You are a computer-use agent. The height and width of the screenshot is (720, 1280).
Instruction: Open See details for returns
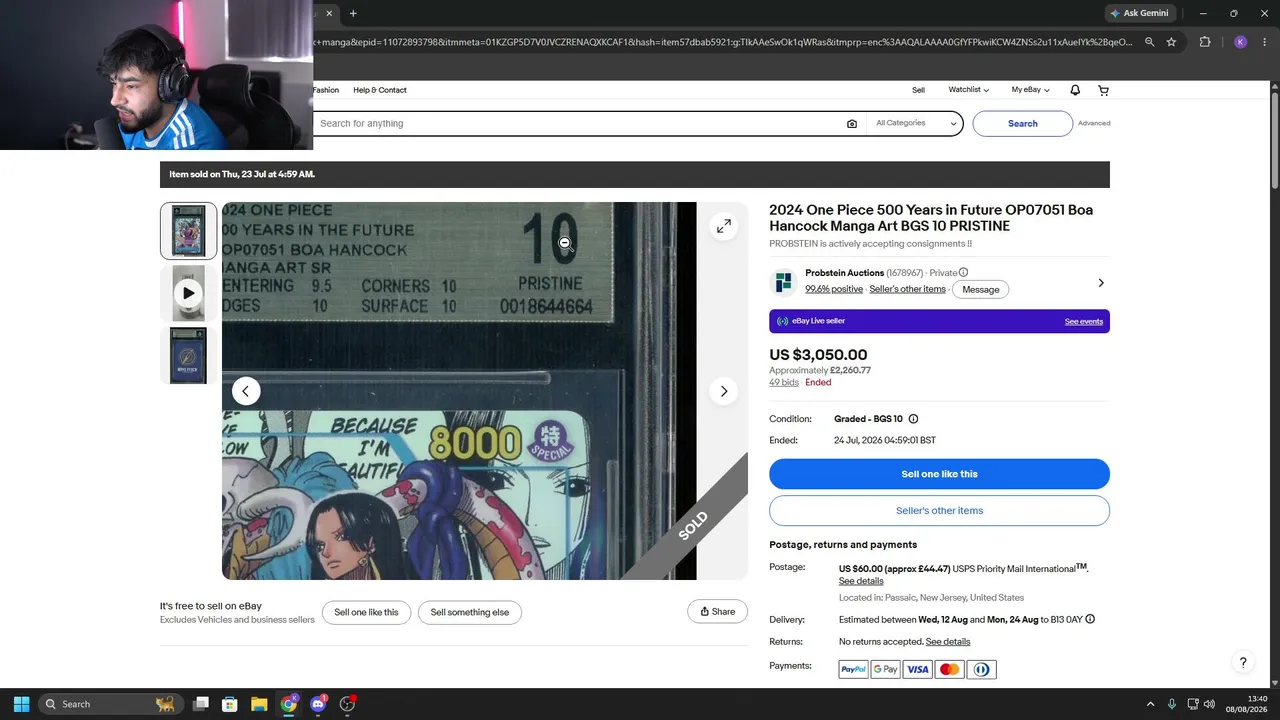948,642
